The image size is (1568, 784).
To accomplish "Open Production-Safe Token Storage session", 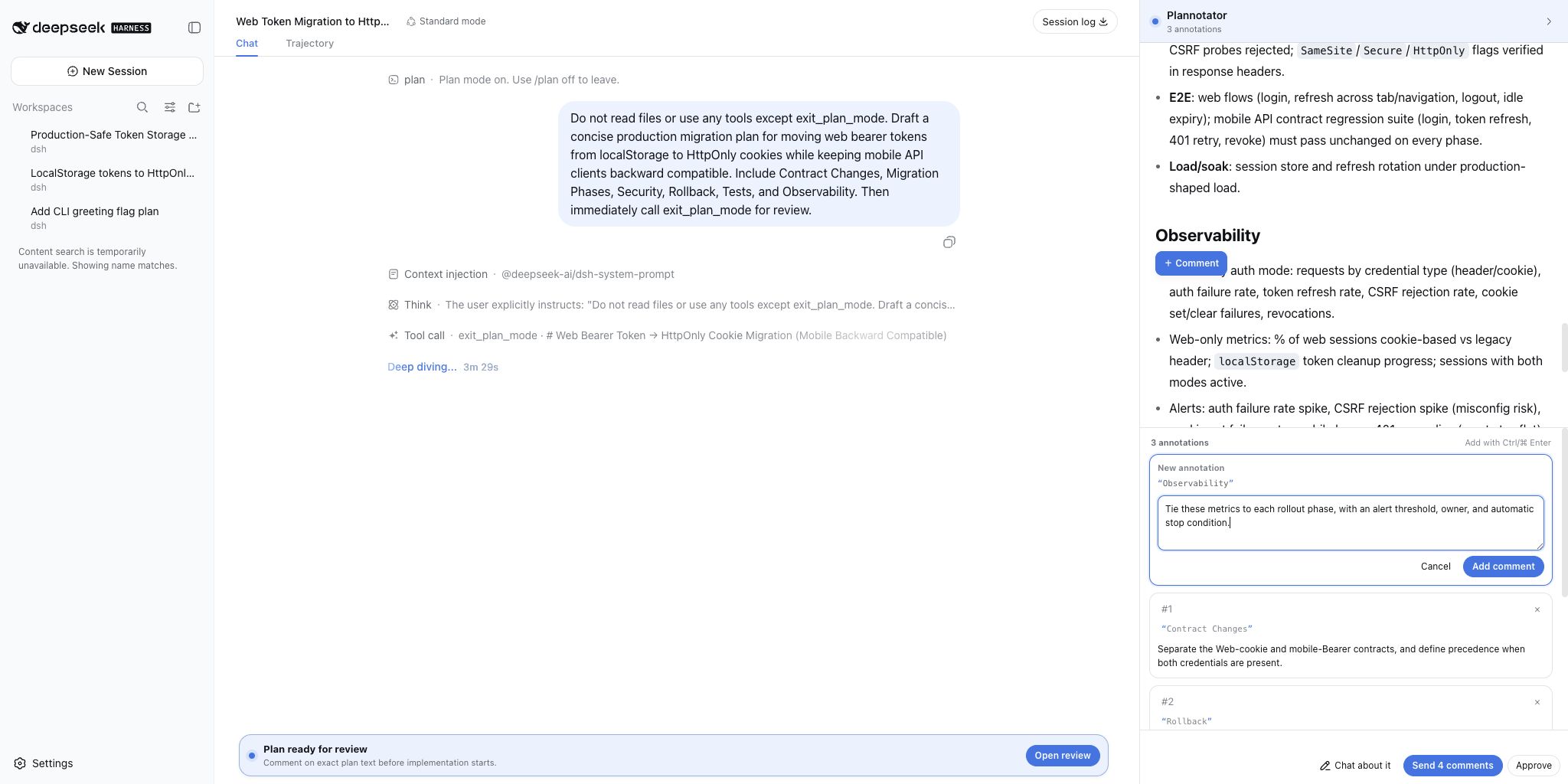I will [x=113, y=141].
